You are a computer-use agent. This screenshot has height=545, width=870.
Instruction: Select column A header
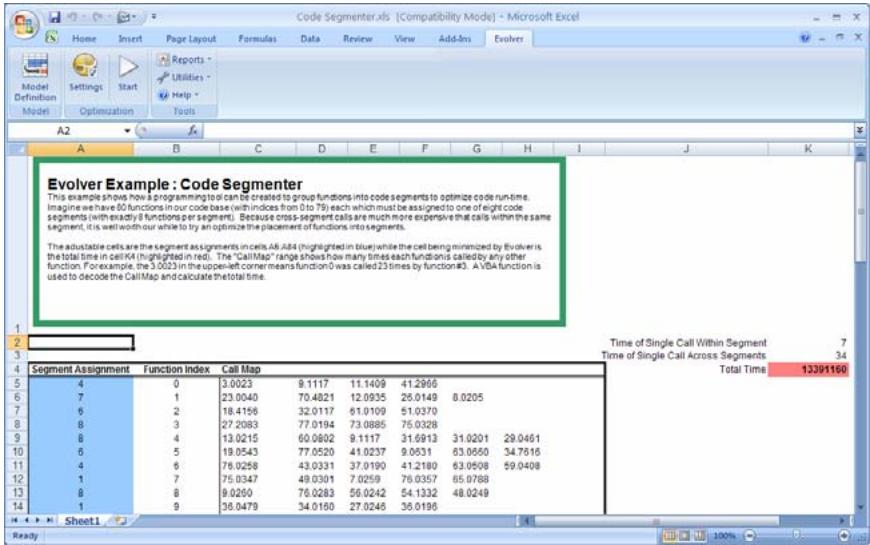tap(81, 149)
